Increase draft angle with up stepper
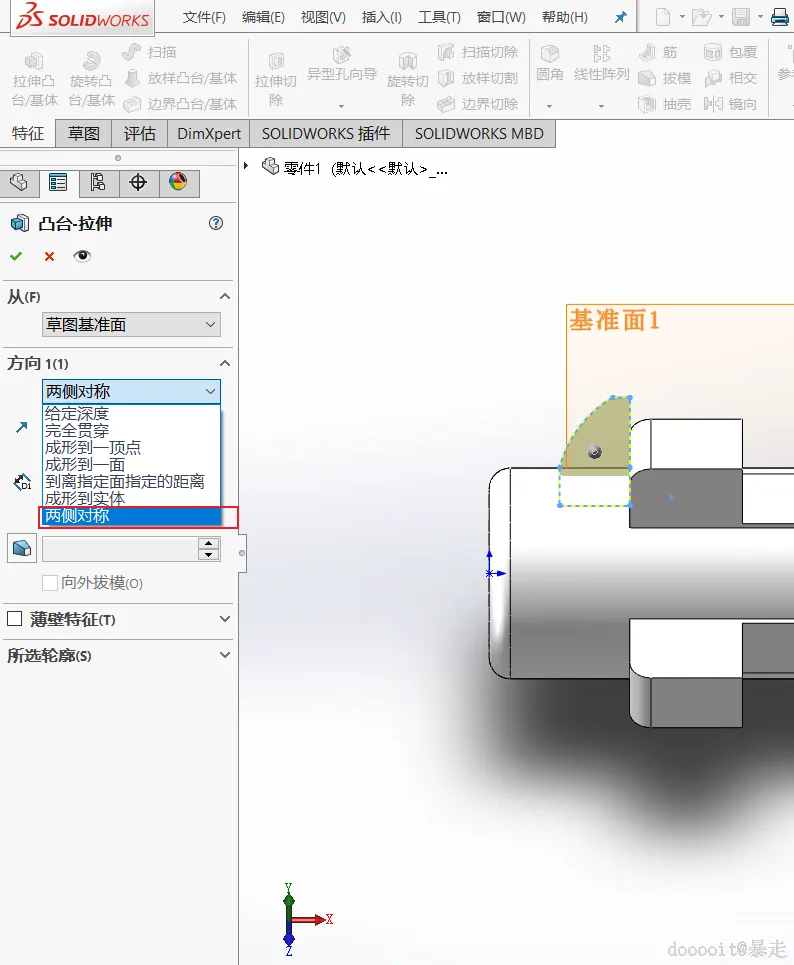Viewport: 794px width, 965px height. click(x=209, y=543)
